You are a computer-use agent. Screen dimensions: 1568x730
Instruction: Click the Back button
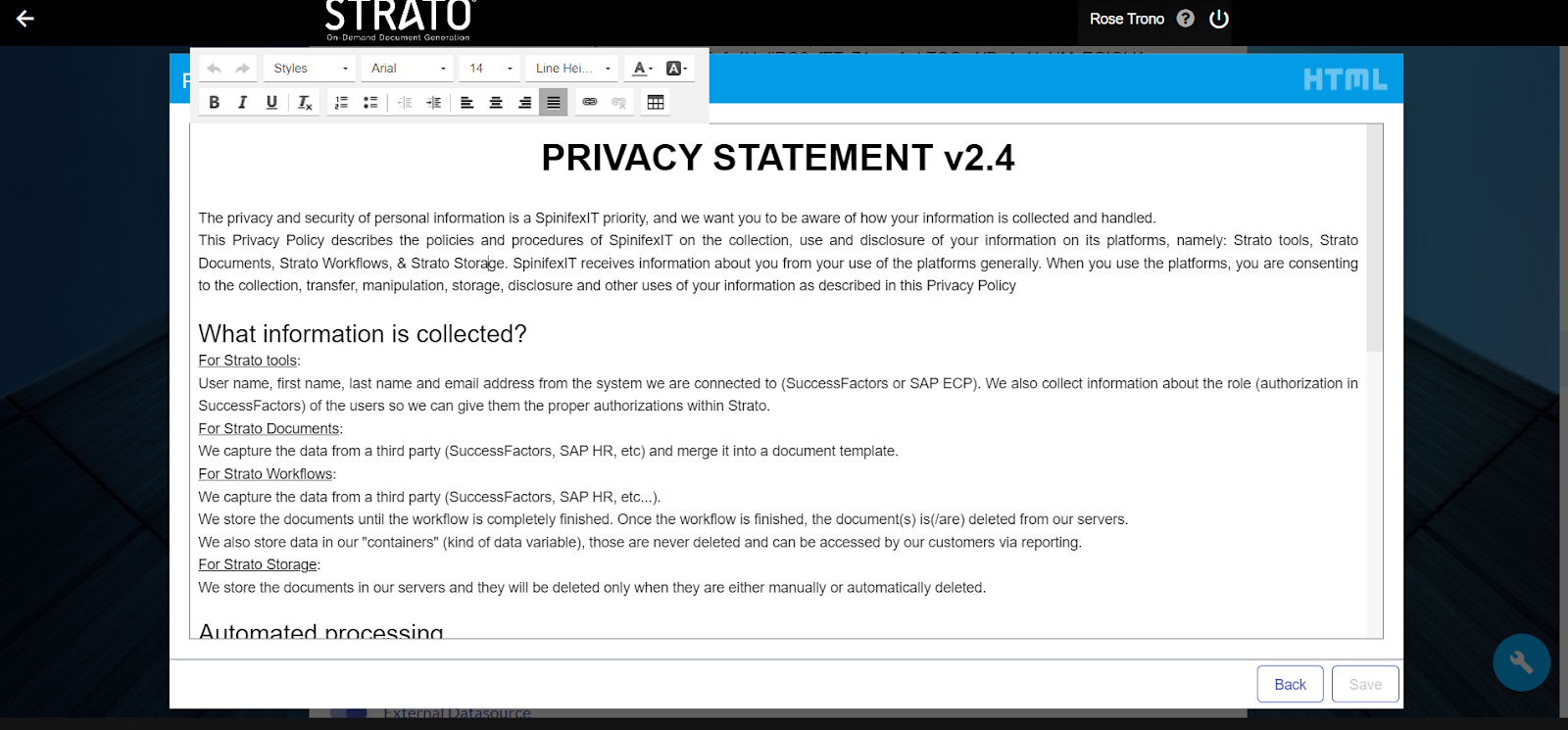pos(1290,684)
